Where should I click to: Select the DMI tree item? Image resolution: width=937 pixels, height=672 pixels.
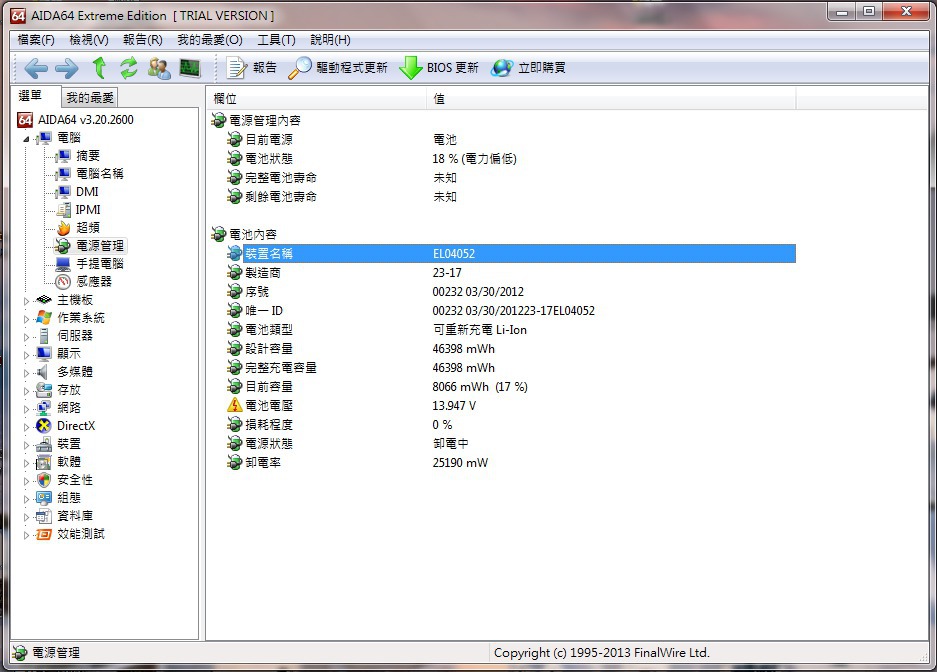pyautogui.click(x=87, y=192)
